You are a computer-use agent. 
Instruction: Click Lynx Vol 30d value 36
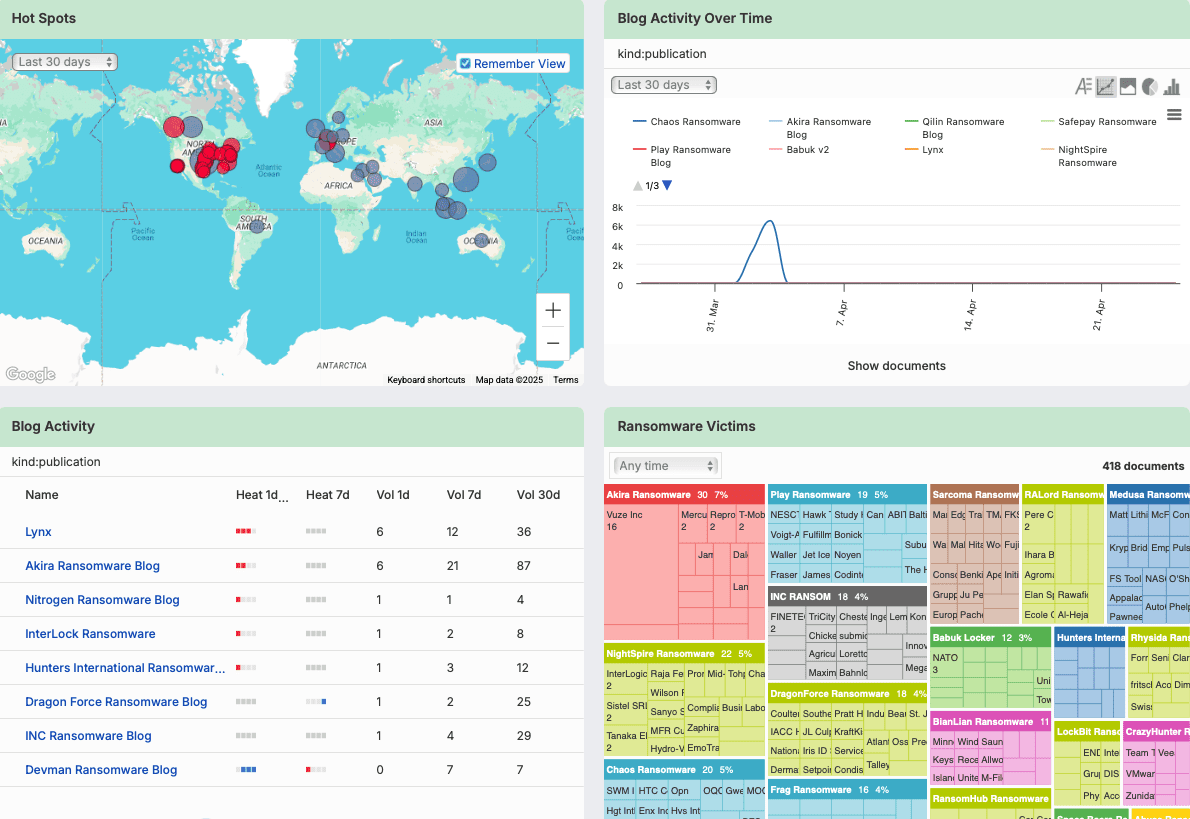coord(524,531)
